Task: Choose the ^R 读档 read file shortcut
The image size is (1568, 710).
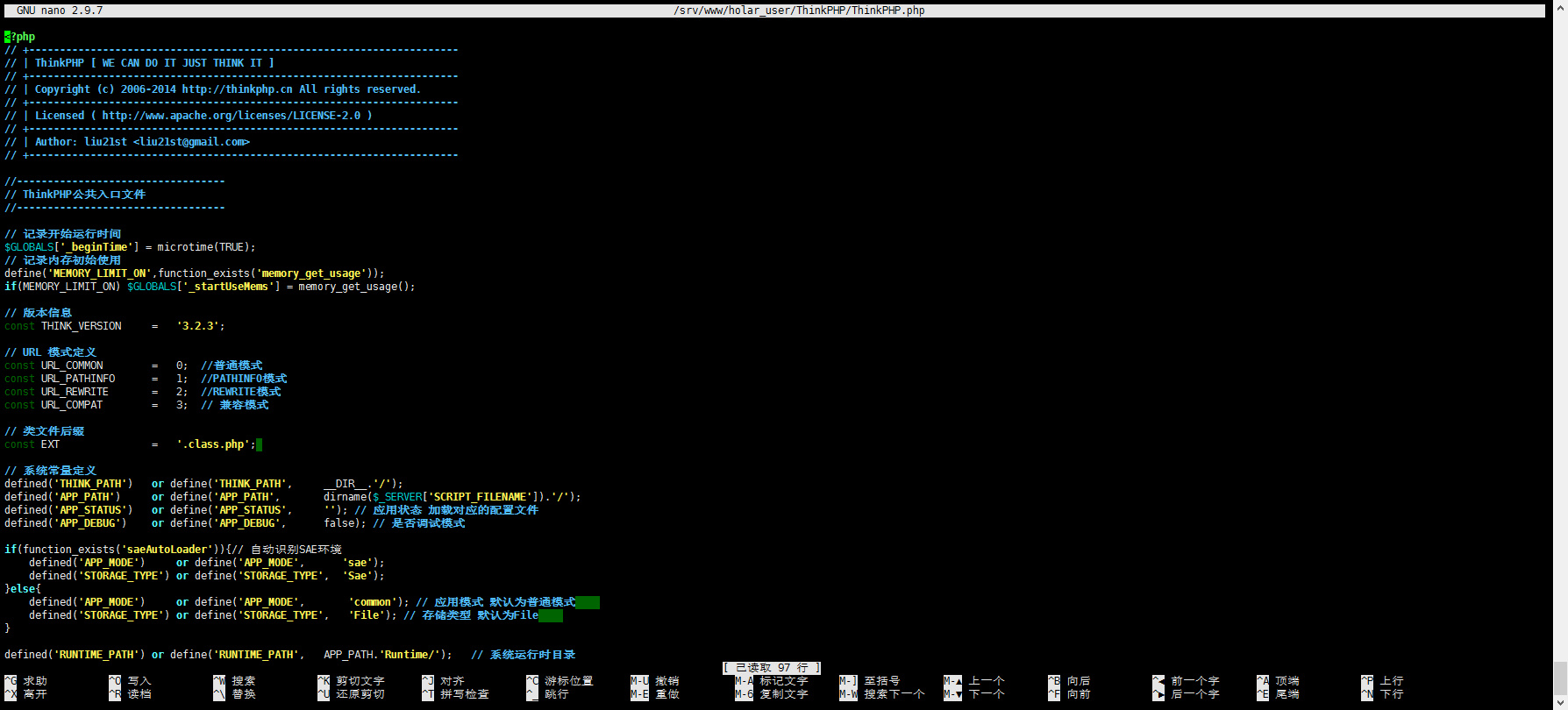Action: pyautogui.click(x=131, y=694)
